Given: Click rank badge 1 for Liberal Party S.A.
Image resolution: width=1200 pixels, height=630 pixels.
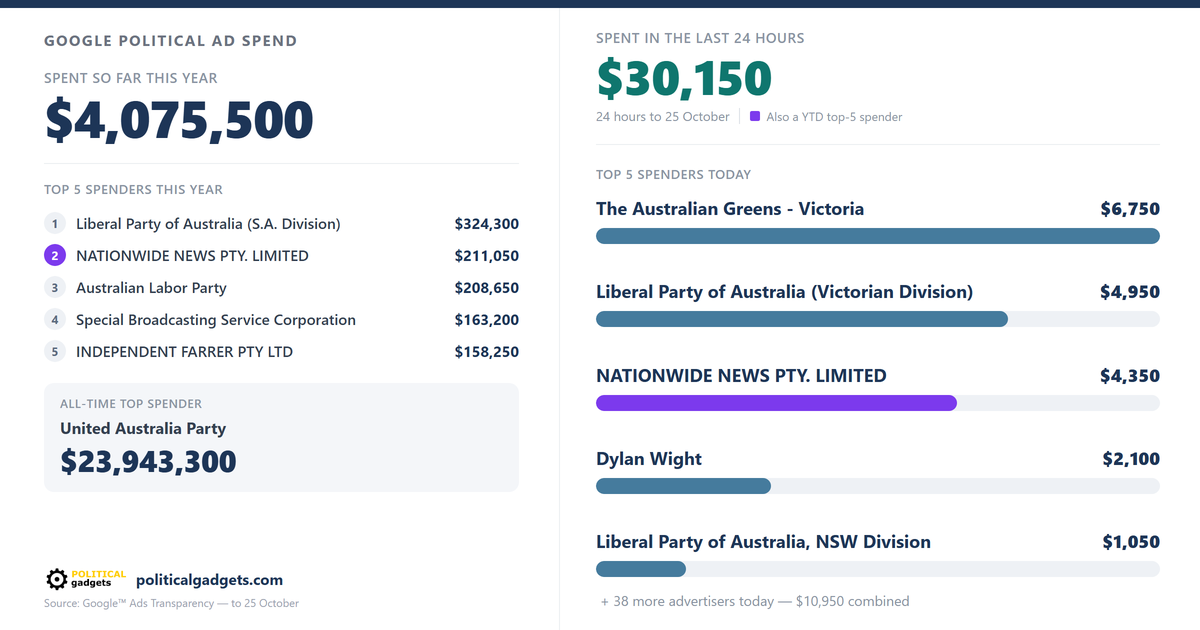Looking at the screenshot, I should pyautogui.click(x=55, y=224).
